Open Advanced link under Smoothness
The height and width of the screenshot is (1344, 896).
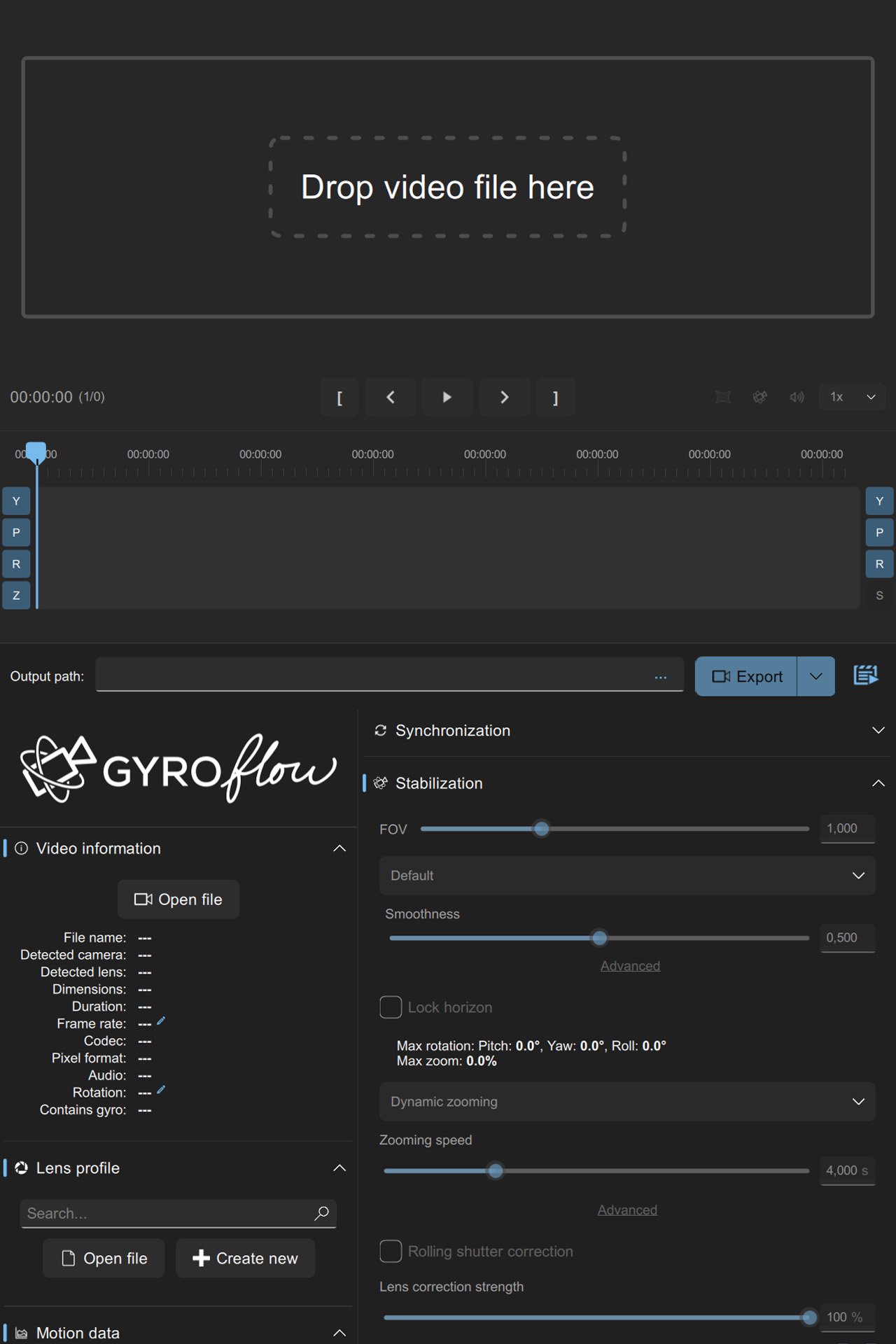click(x=630, y=966)
